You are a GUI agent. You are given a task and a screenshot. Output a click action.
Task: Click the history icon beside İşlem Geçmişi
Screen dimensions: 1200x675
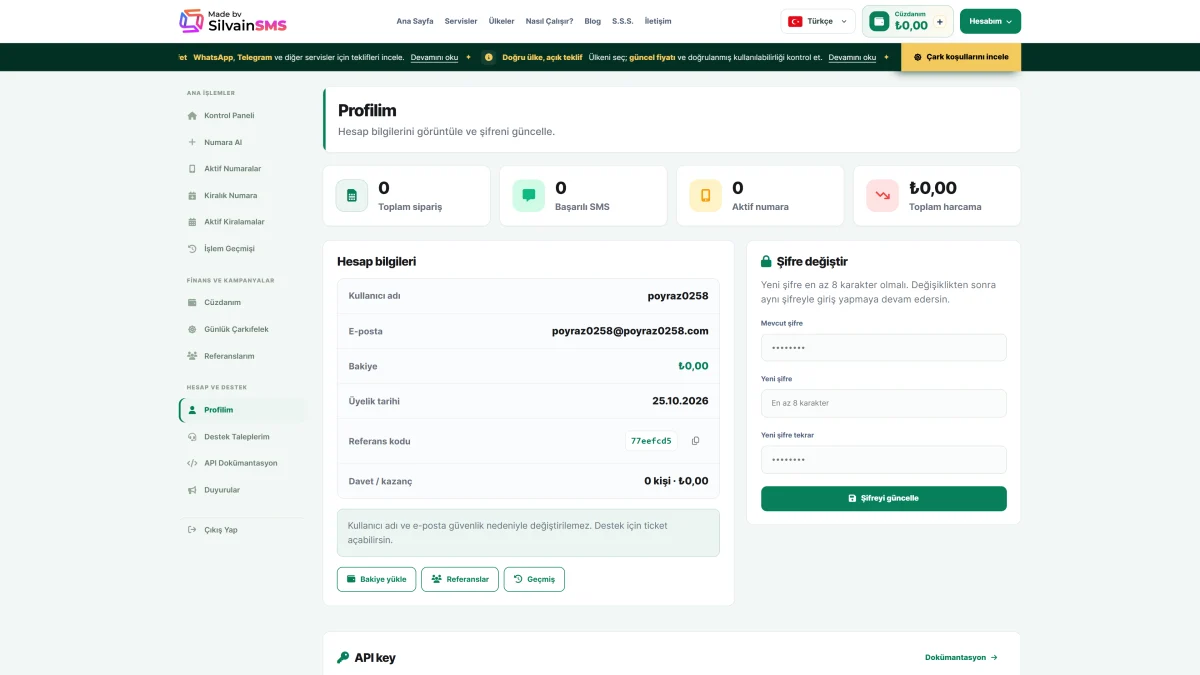pyautogui.click(x=192, y=248)
